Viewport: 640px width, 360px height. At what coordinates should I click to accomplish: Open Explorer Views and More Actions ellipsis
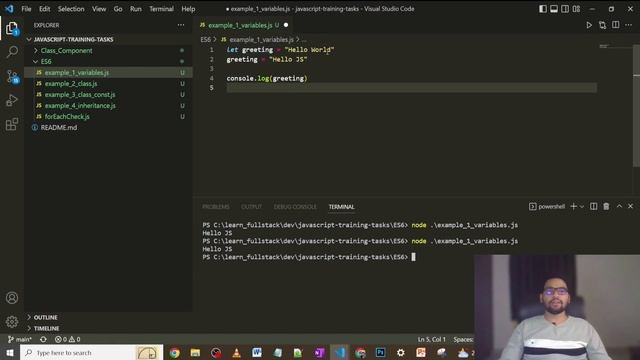[181, 25]
